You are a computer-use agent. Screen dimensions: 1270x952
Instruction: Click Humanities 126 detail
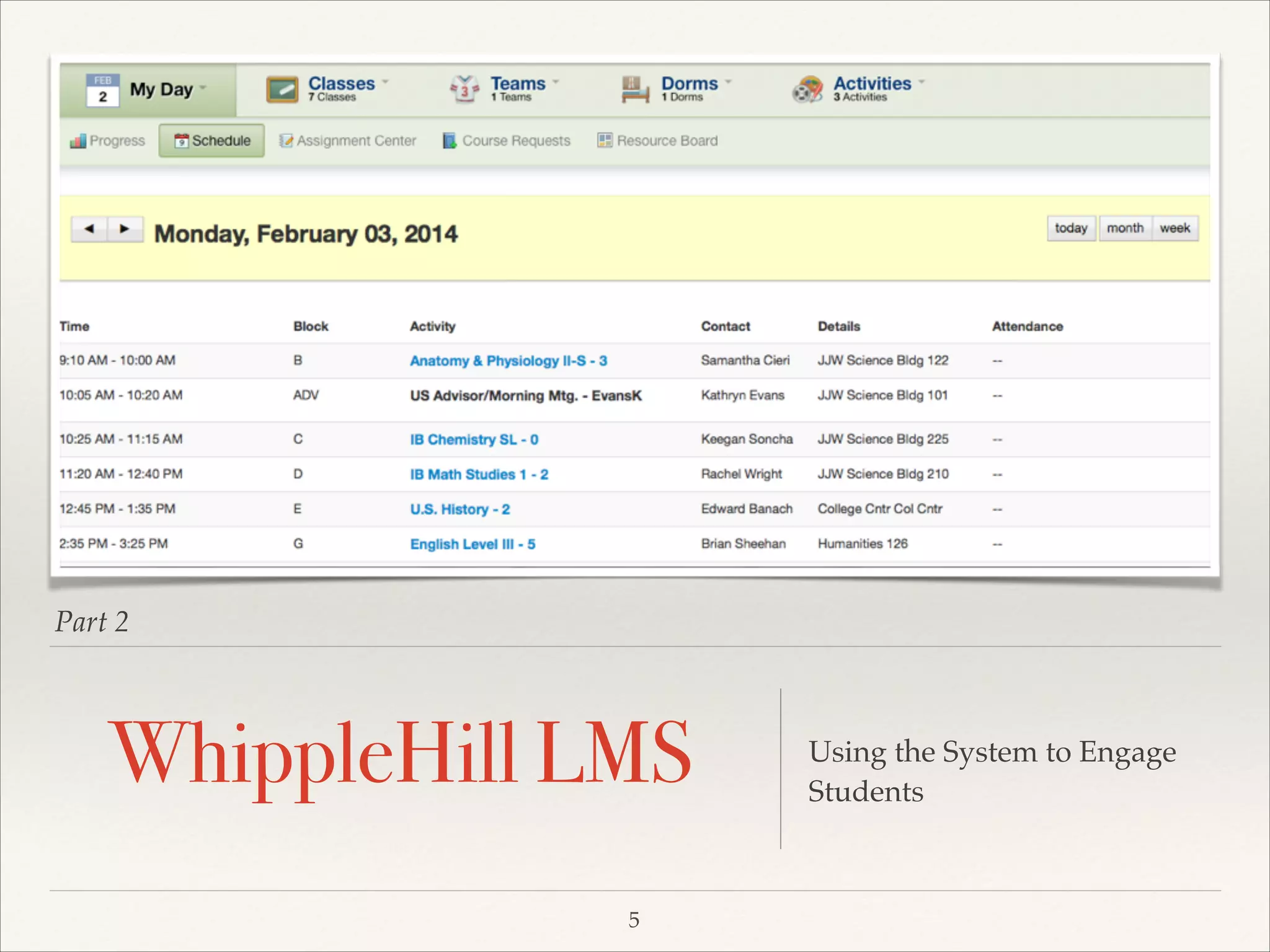click(863, 544)
